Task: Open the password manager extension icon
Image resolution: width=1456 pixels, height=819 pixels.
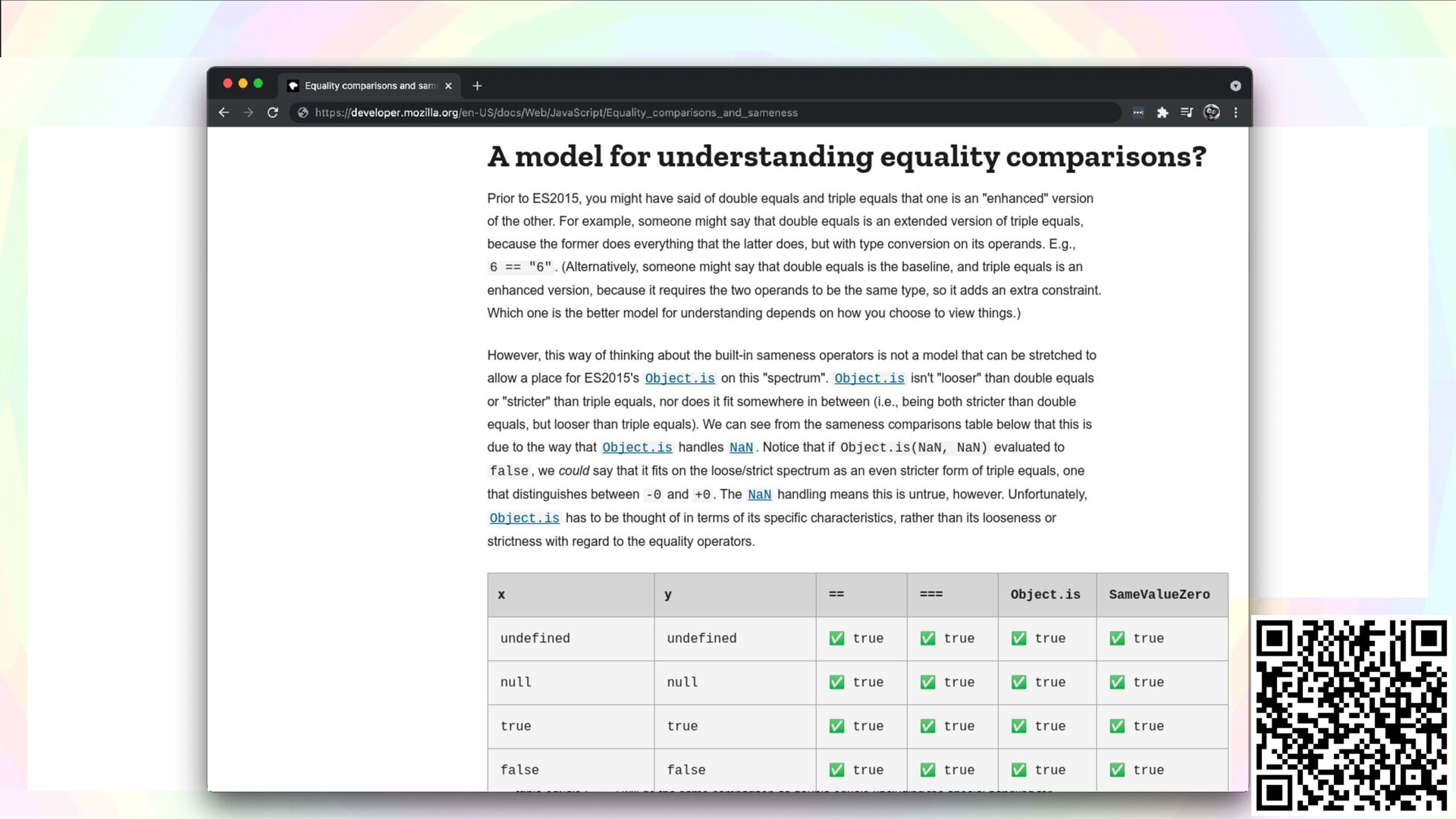Action: [1137, 112]
